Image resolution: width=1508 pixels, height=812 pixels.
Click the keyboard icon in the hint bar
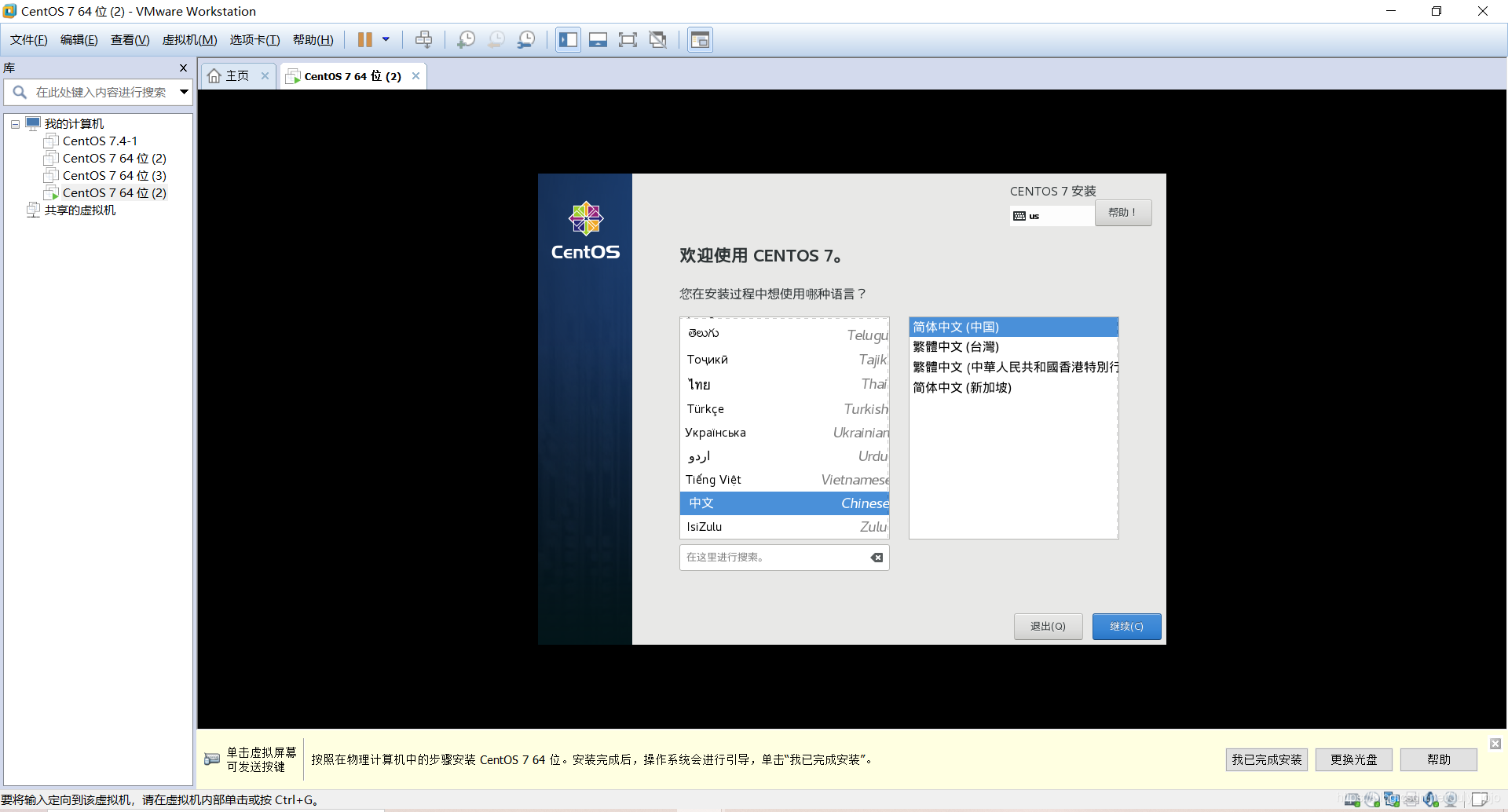point(212,759)
